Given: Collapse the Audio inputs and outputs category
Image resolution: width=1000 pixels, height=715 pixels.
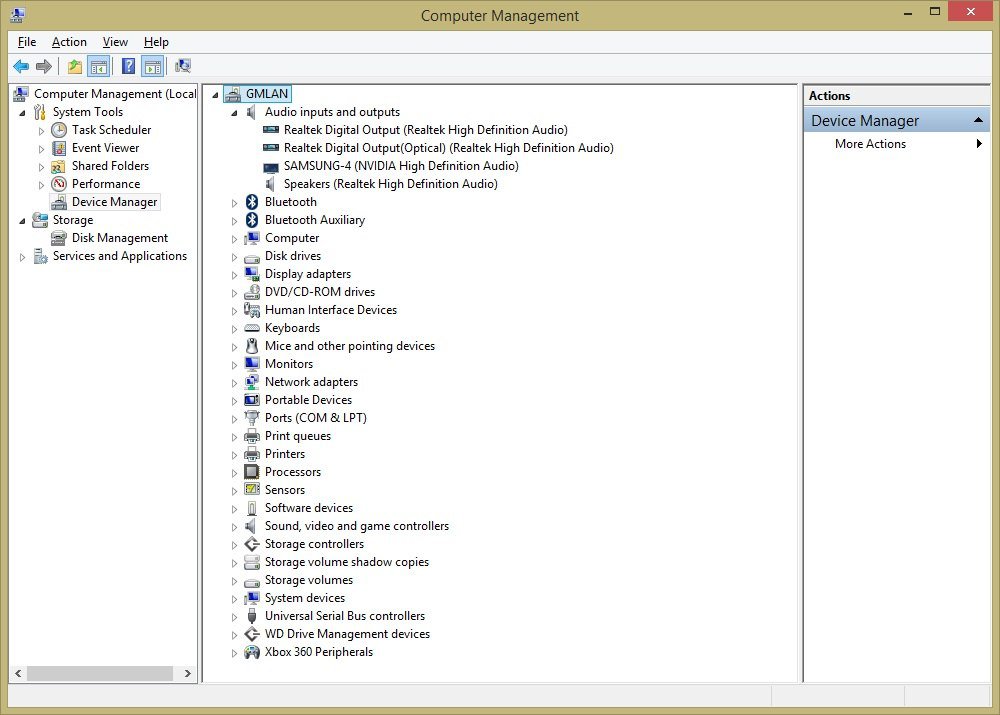Looking at the screenshot, I should (x=235, y=113).
